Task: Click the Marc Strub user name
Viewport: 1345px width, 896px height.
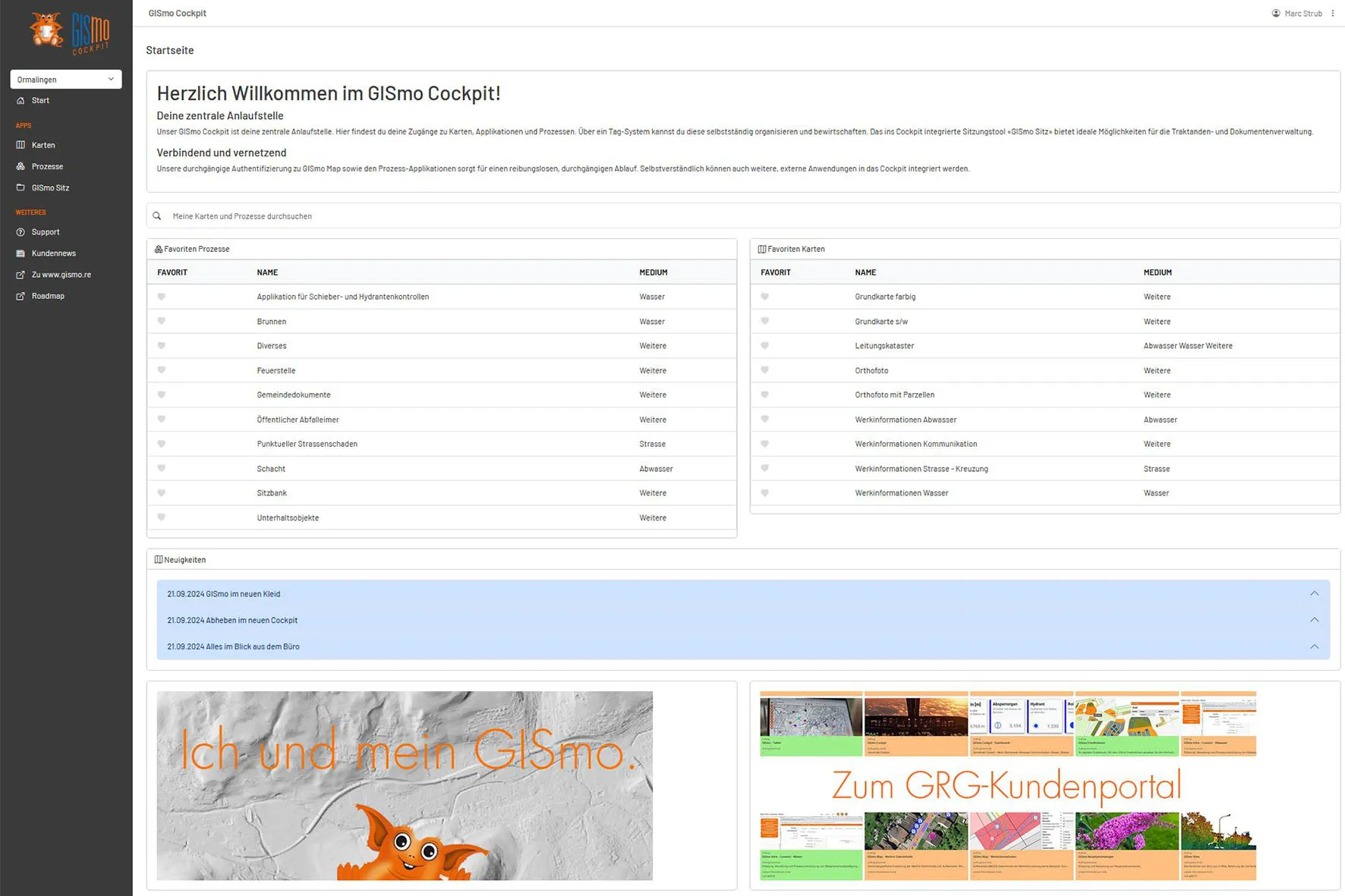Action: coord(1303,13)
